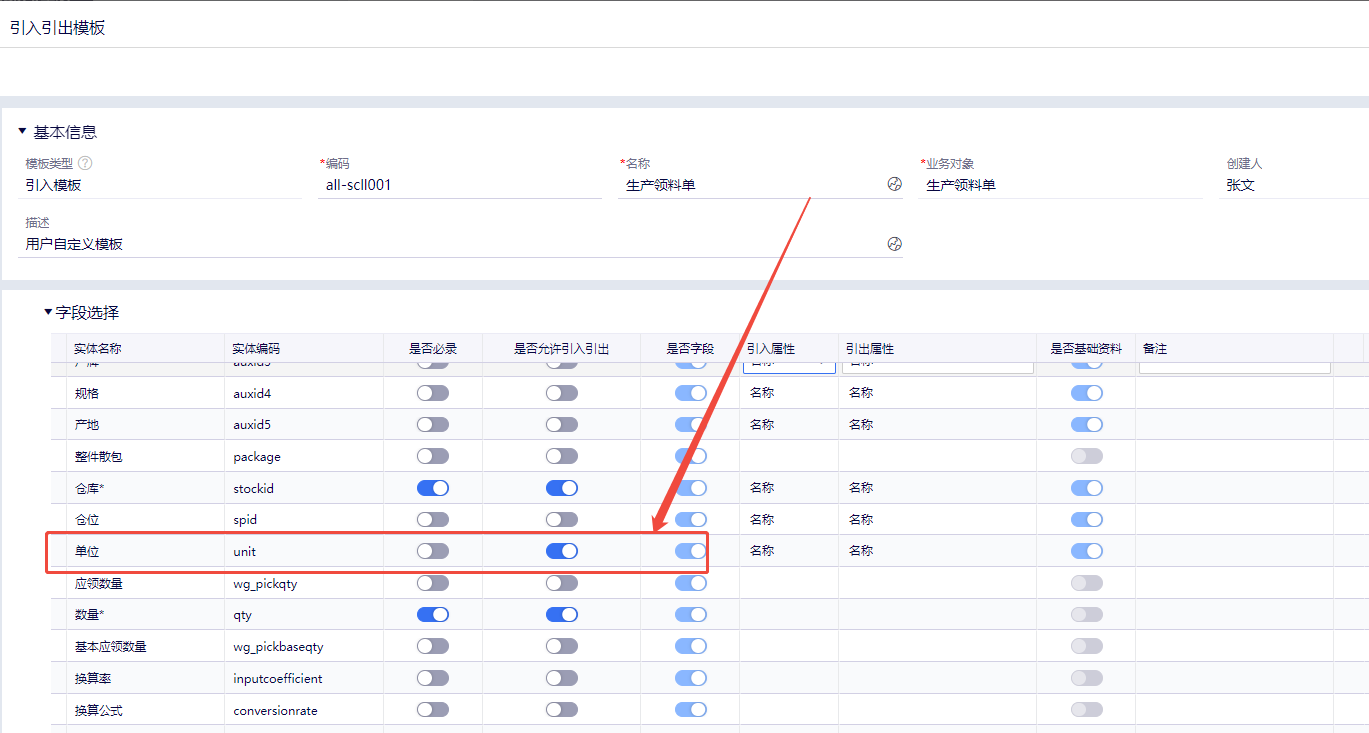Click the 引入属性 column header

pyautogui.click(x=789, y=349)
